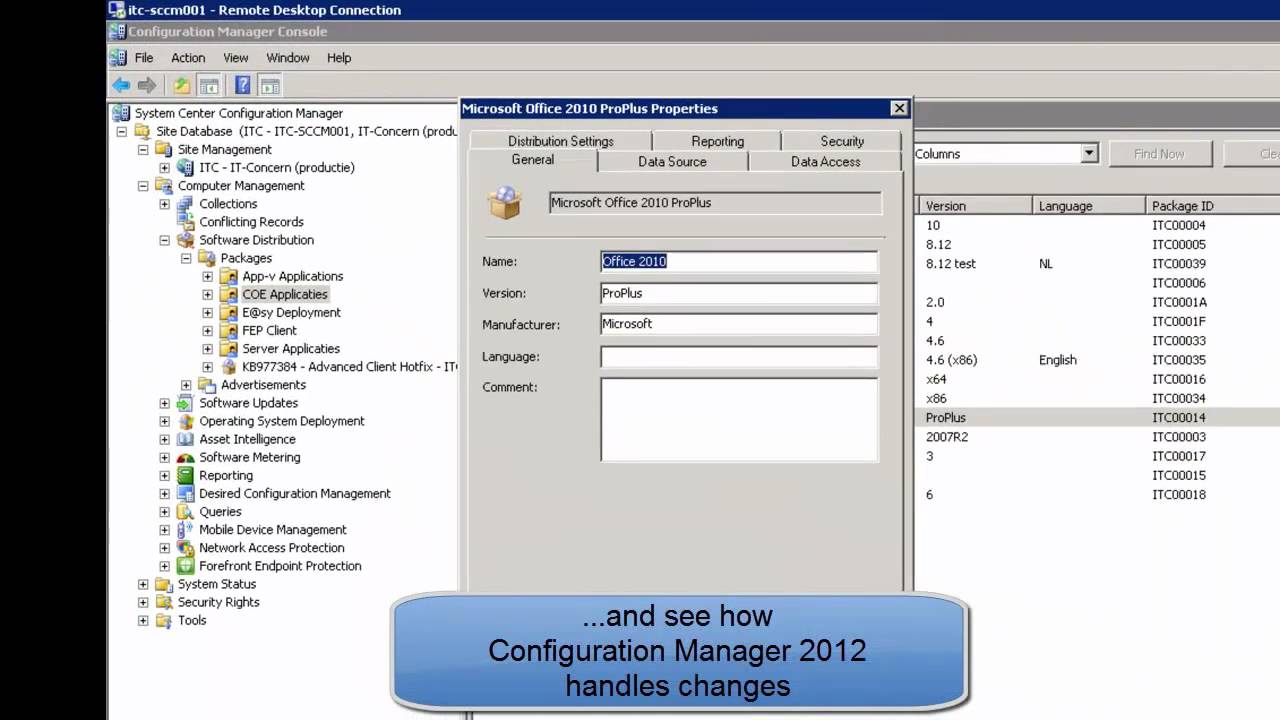The image size is (1280, 720).
Task: Click the Software Updates icon
Action: [x=185, y=403]
